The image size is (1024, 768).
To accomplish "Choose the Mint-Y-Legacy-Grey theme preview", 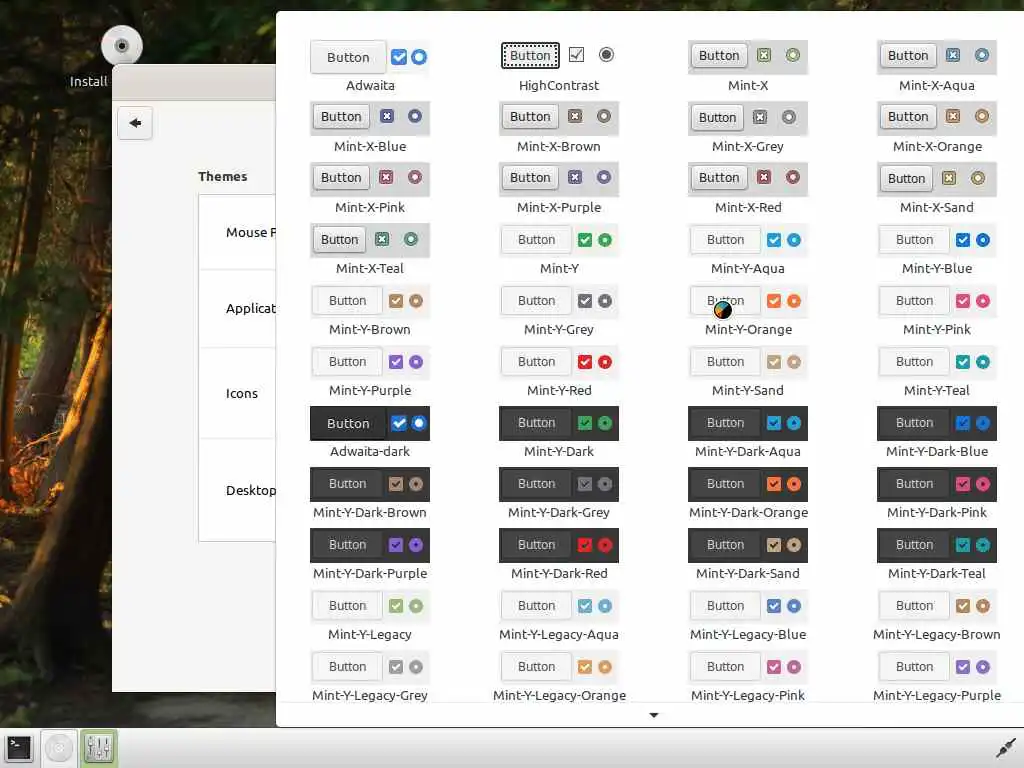I will click(x=370, y=667).
